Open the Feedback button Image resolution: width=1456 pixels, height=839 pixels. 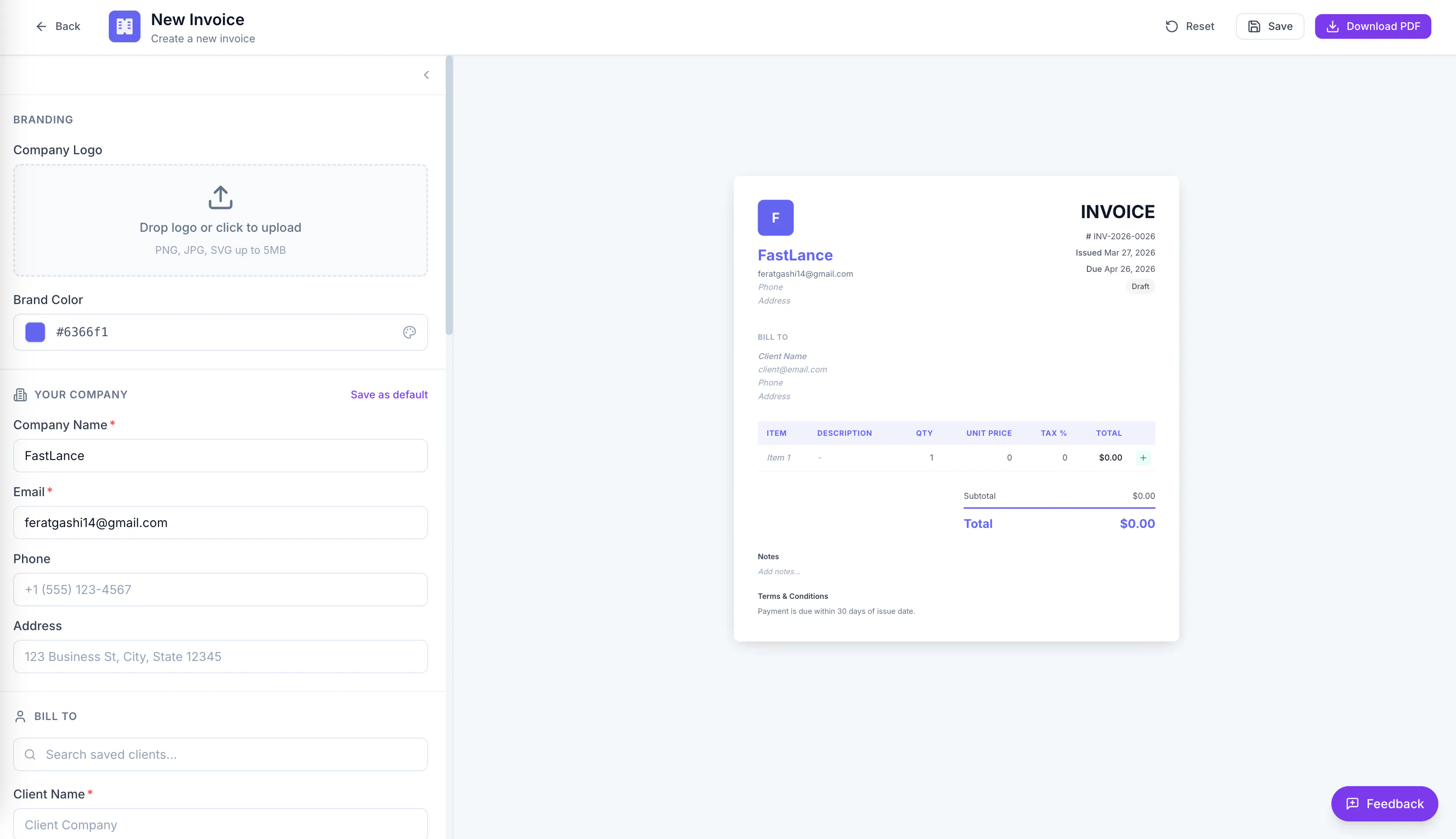1385,804
